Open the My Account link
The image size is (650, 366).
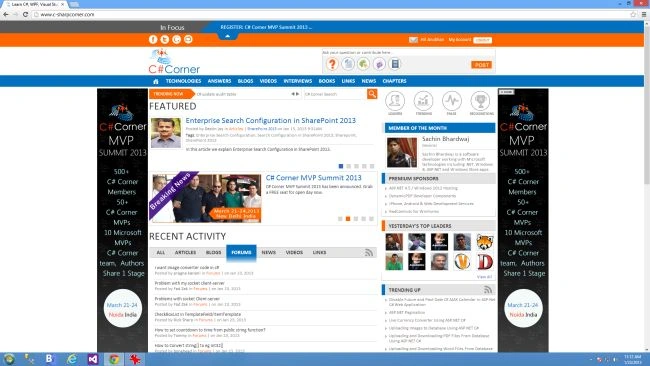pos(460,40)
